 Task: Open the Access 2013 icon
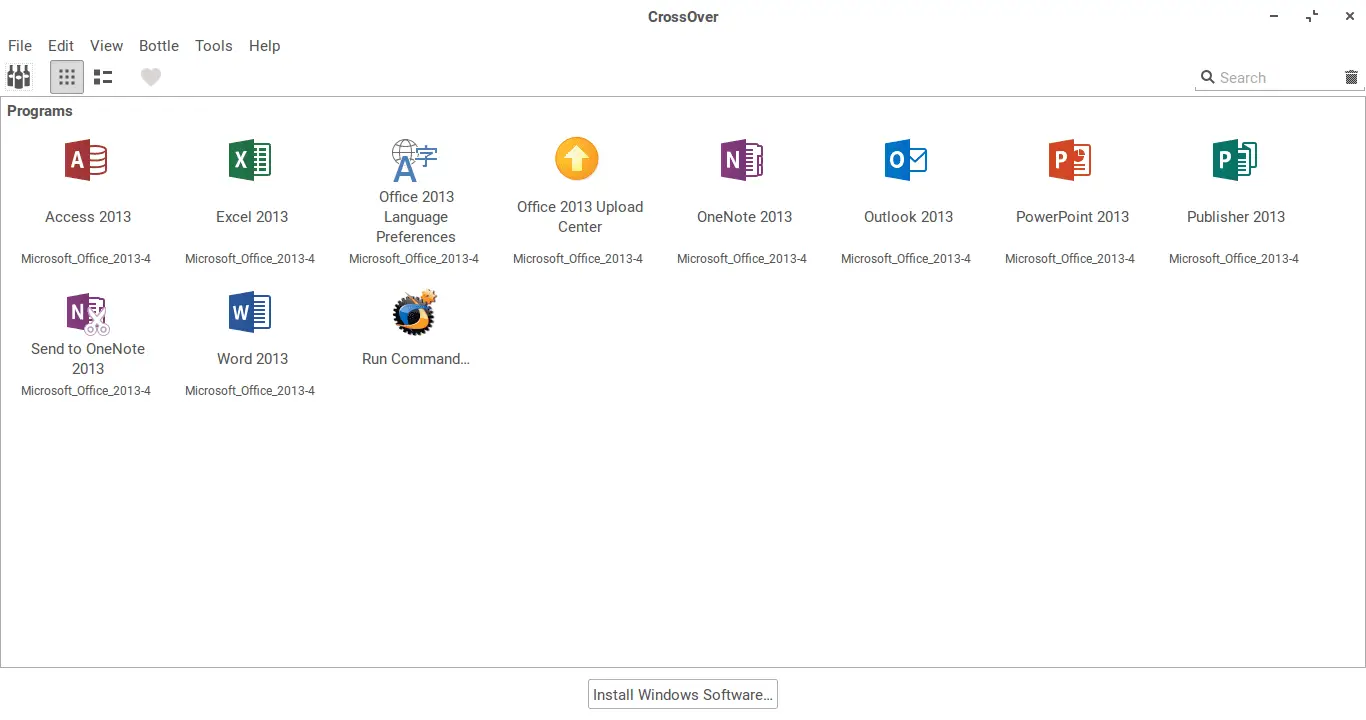click(86, 160)
